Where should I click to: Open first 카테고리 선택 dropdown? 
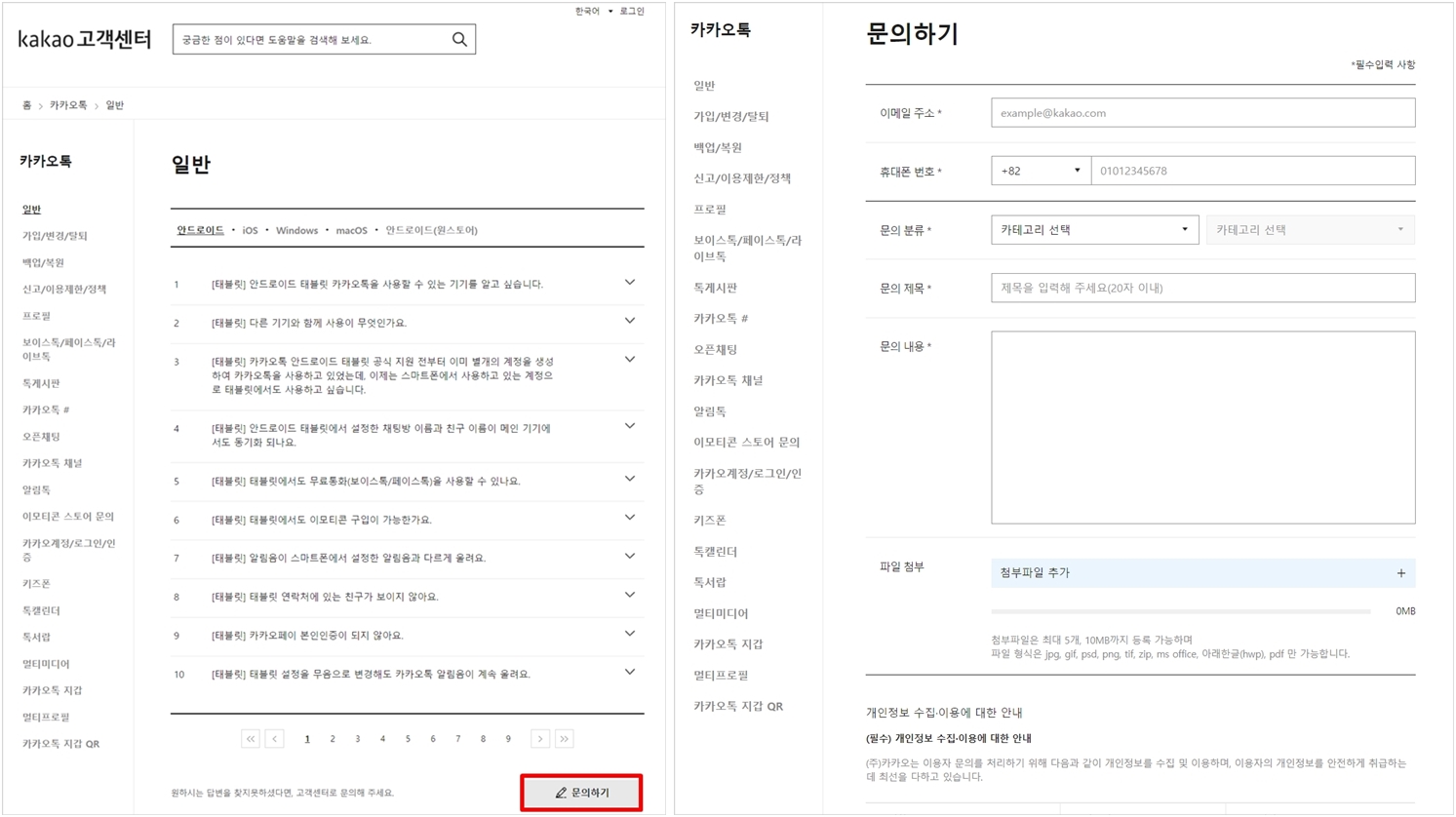click(x=1094, y=230)
